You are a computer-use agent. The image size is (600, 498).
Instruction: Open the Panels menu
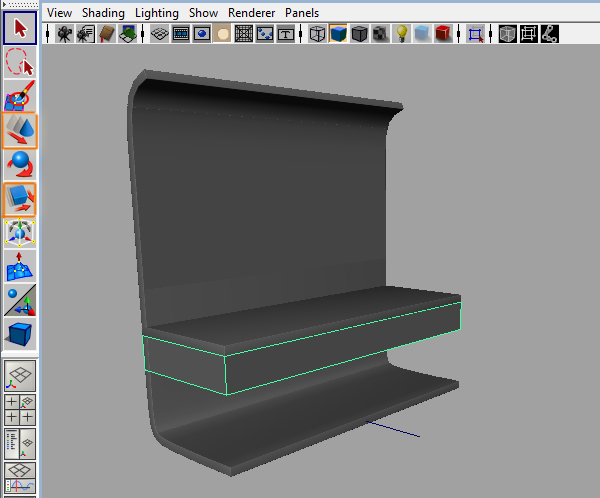point(302,13)
